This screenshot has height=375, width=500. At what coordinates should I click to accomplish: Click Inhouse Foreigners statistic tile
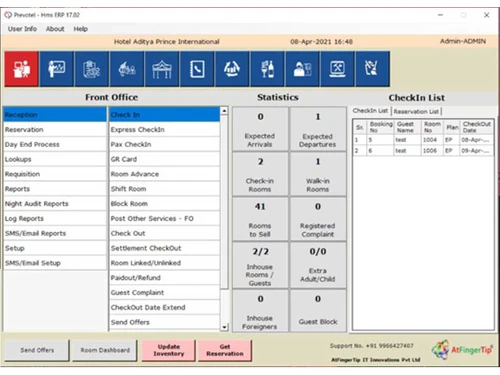coord(260,311)
